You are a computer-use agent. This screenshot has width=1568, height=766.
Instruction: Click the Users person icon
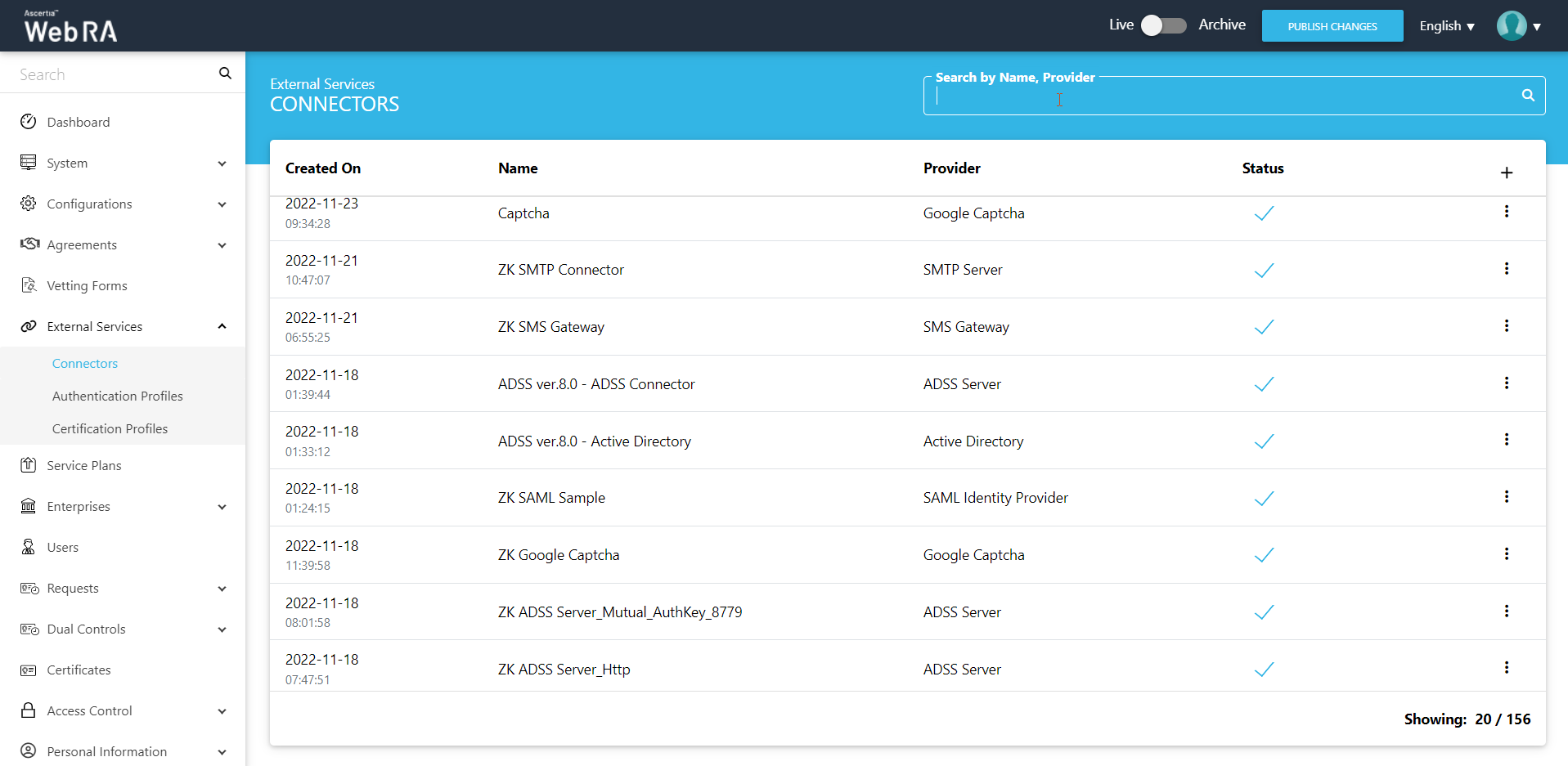pyautogui.click(x=29, y=546)
